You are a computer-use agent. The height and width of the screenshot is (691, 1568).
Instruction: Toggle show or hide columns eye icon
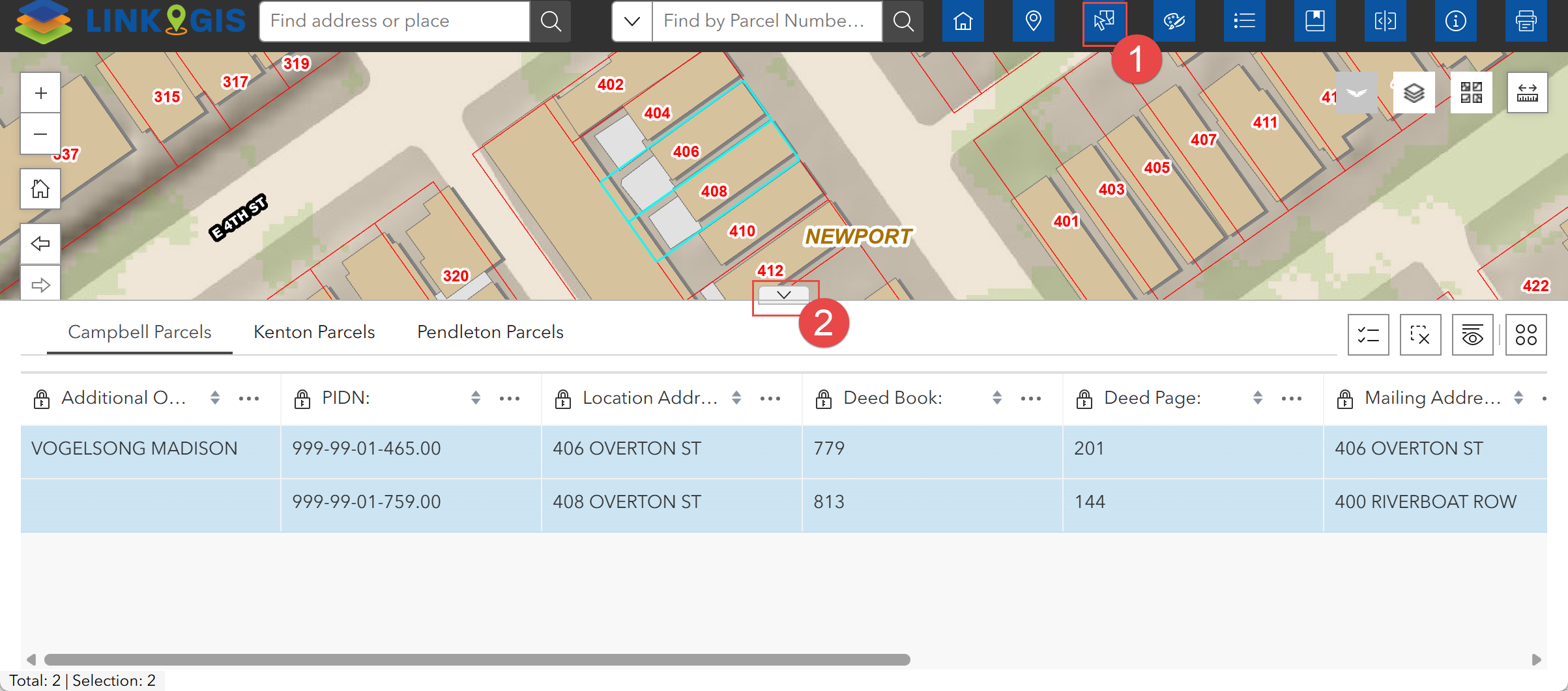click(x=1472, y=335)
